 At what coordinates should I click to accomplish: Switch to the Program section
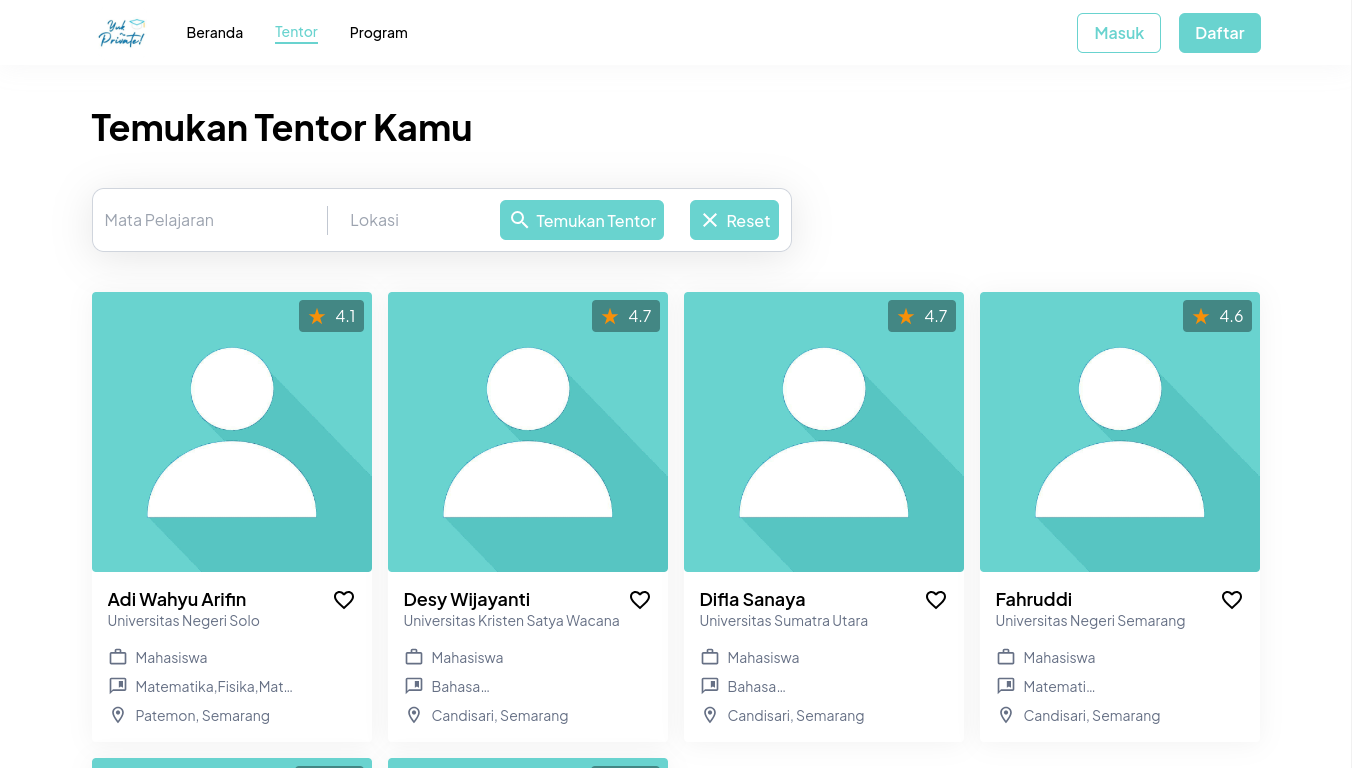pos(378,32)
